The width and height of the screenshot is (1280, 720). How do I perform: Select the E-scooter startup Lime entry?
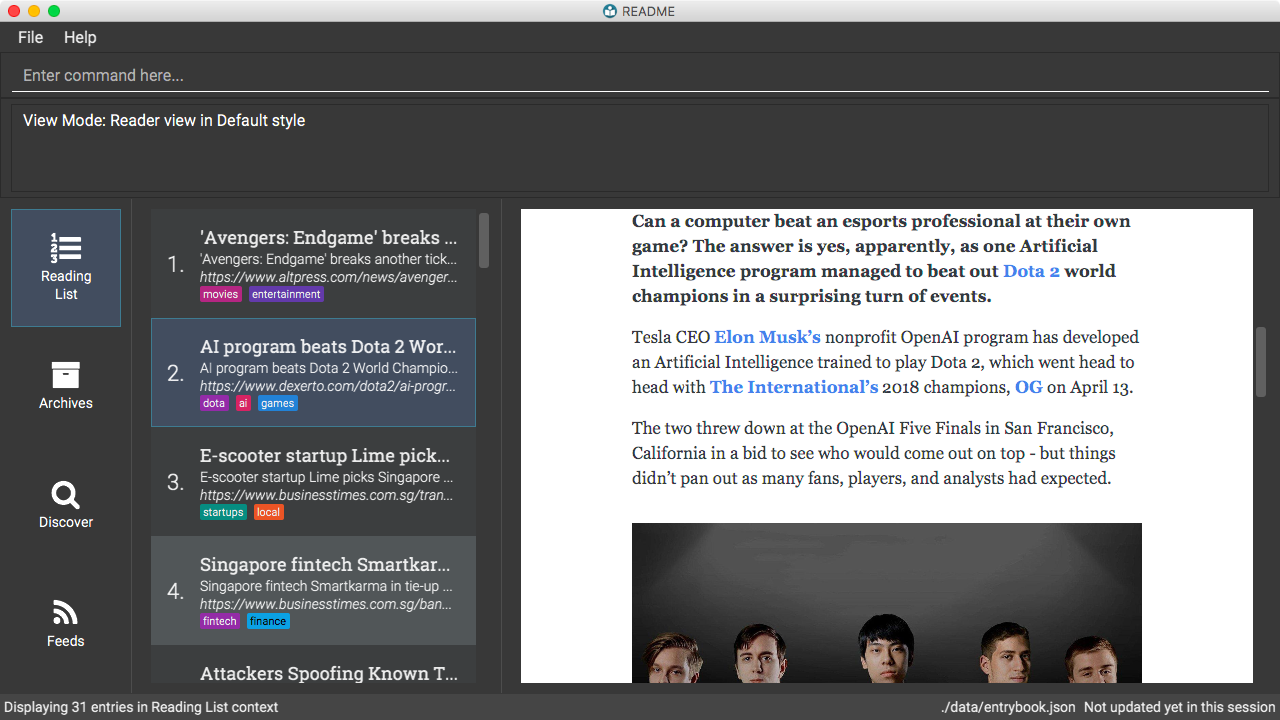click(x=313, y=482)
